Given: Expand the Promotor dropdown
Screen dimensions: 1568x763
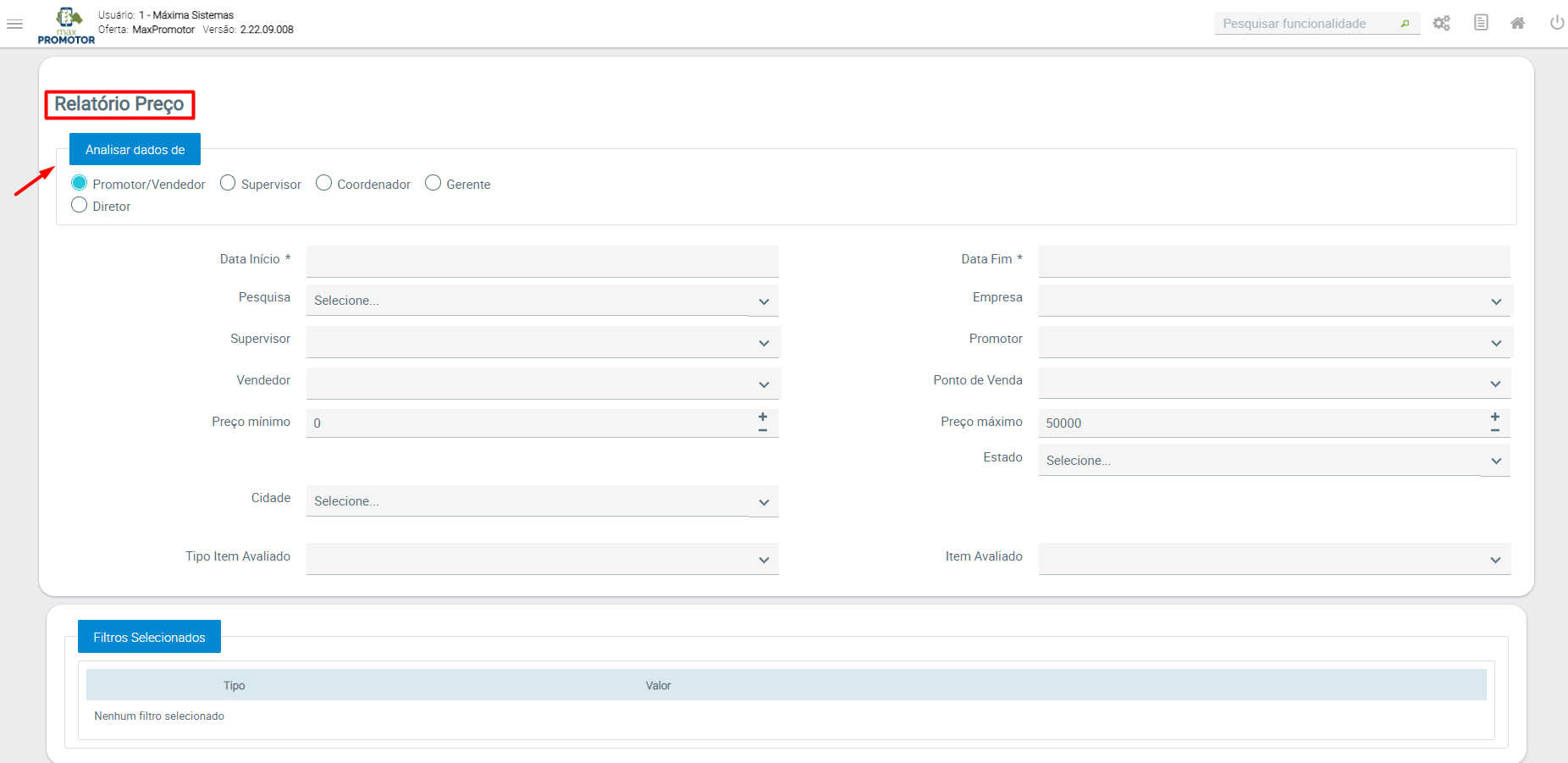Looking at the screenshot, I should pyautogui.click(x=1274, y=342).
